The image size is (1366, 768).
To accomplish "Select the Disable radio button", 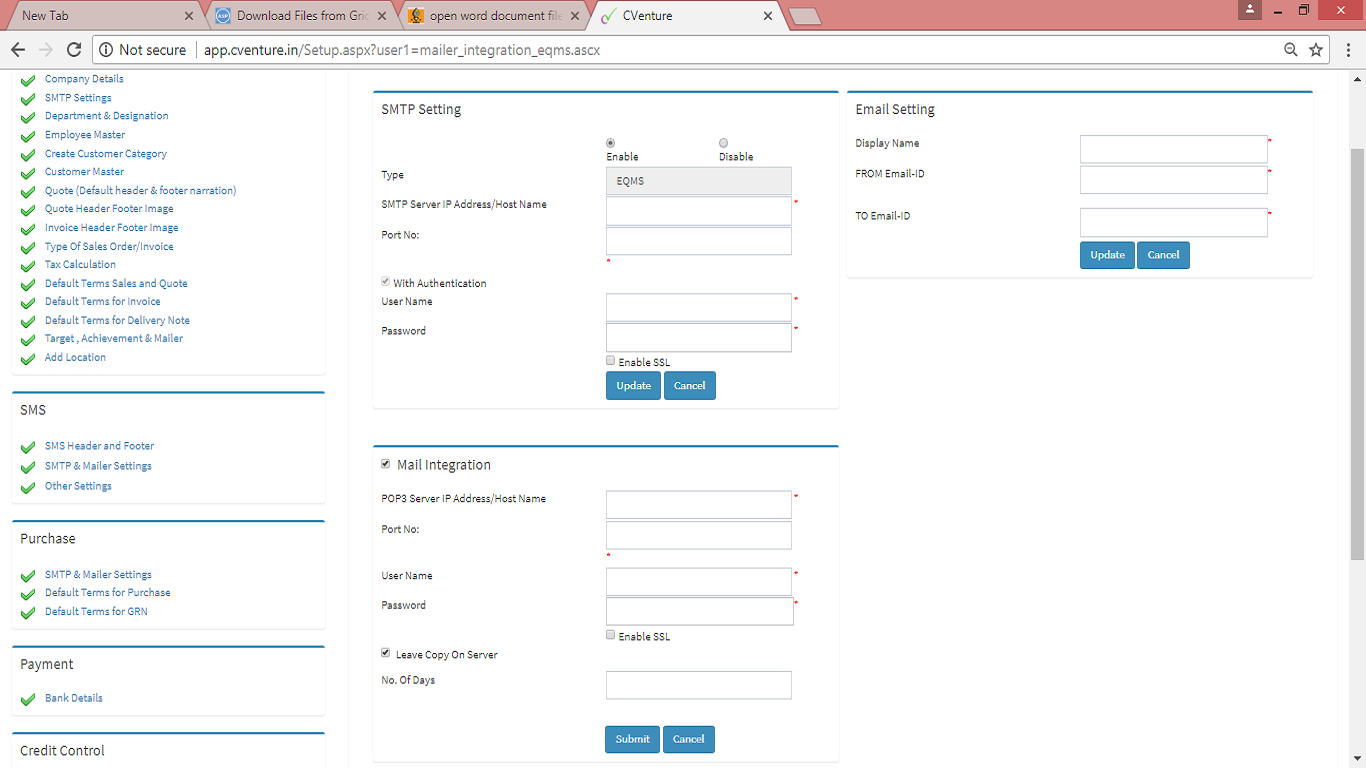I will pyautogui.click(x=723, y=143).
